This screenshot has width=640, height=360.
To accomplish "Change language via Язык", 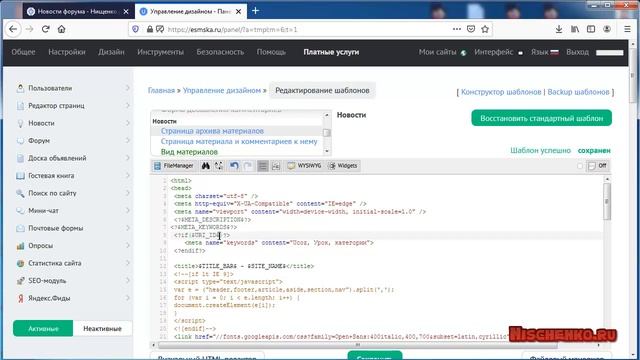I will [x=544, y=52].
